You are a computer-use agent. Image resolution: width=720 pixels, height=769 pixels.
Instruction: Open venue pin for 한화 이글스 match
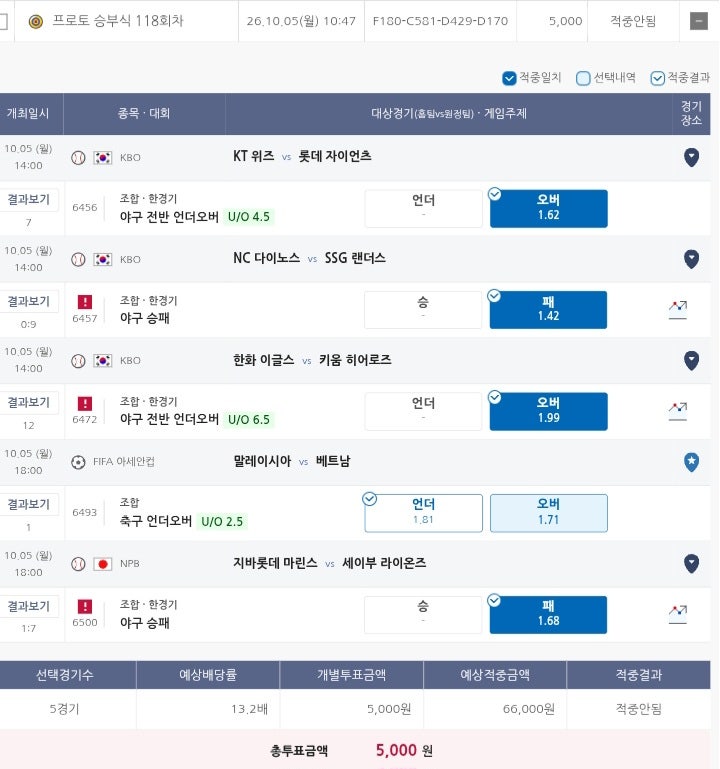(x=691, y=360)
